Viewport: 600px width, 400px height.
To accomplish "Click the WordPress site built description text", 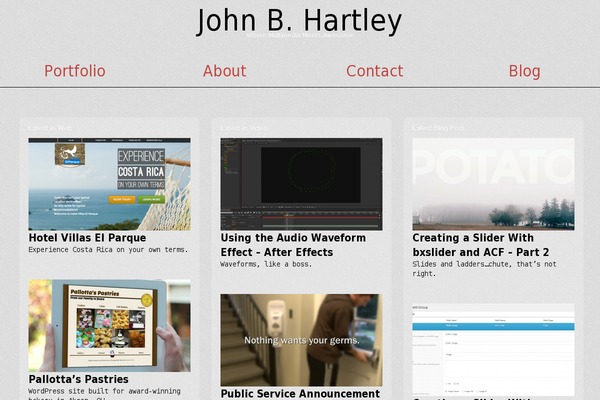I will tap(104, 393).
